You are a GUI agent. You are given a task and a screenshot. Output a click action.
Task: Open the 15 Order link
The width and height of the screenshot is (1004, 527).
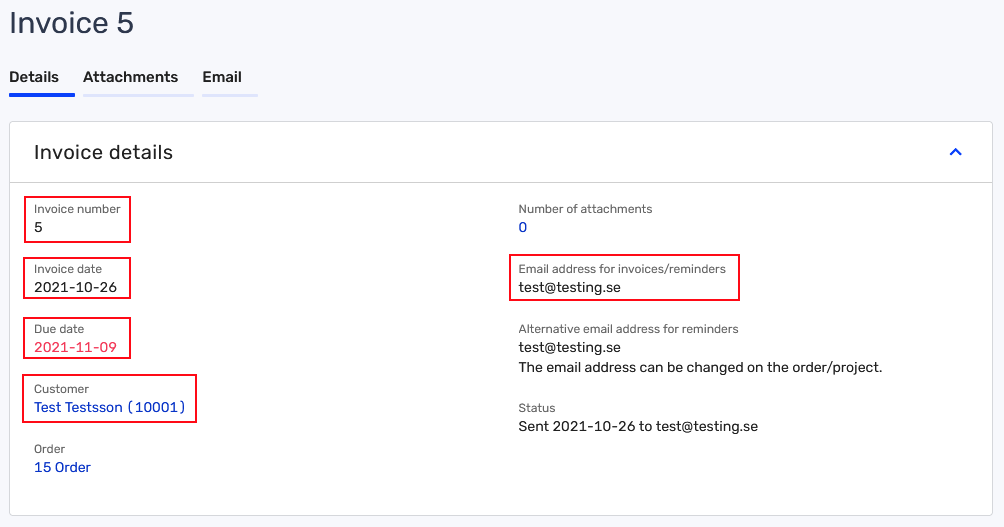[62, 467]
